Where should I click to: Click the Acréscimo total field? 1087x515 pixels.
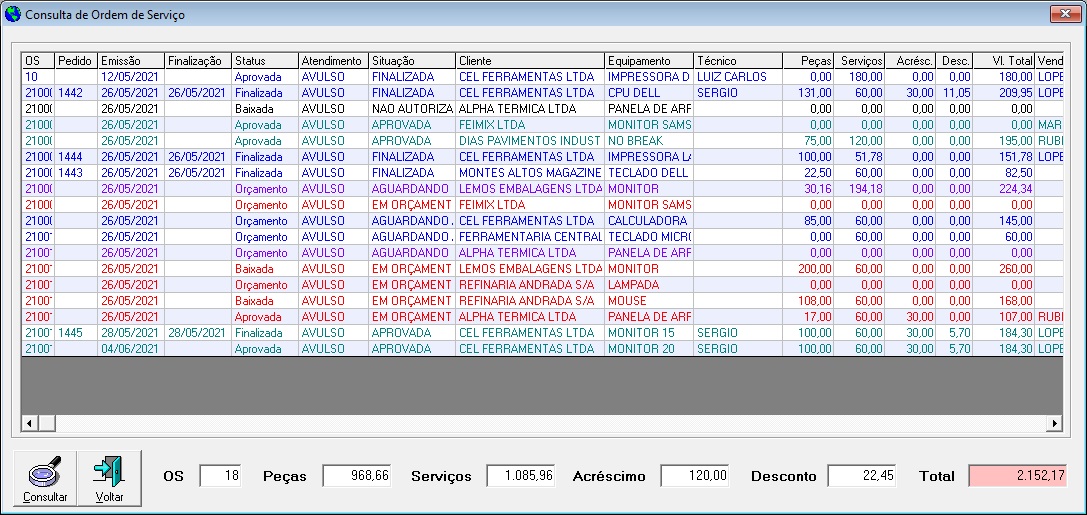point(697,477)
